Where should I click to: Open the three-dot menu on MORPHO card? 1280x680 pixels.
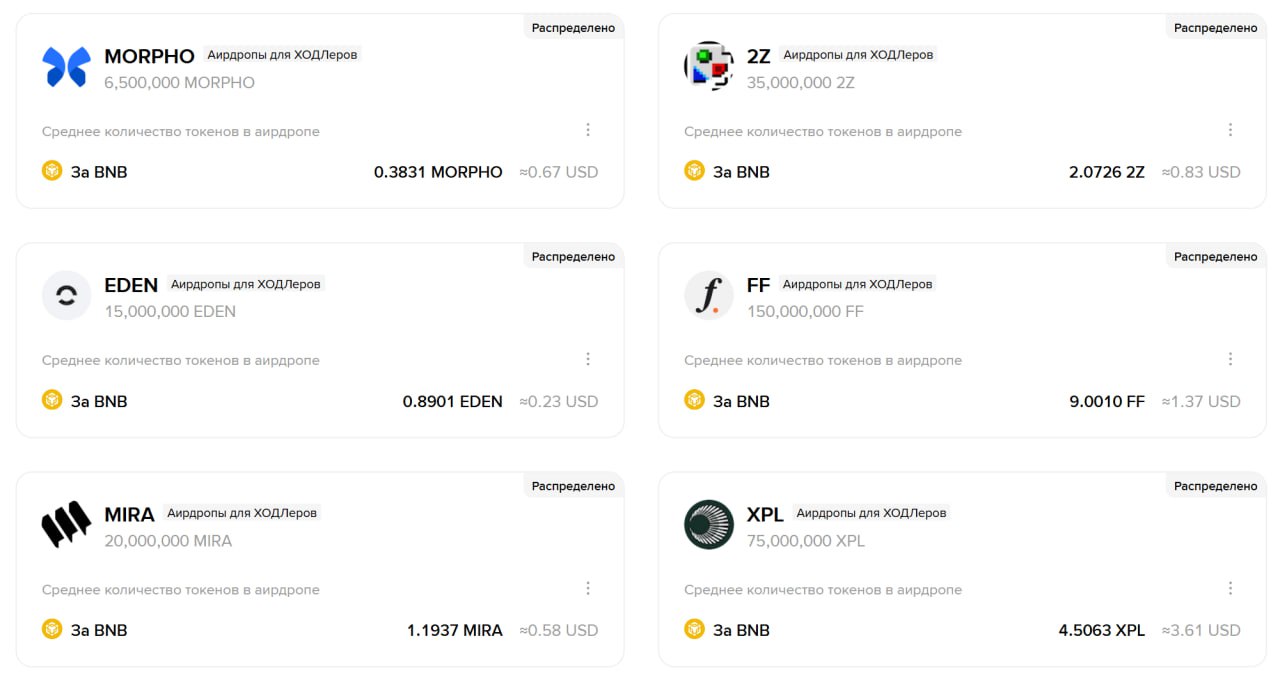pyautogui.click(x=588, y=130)
